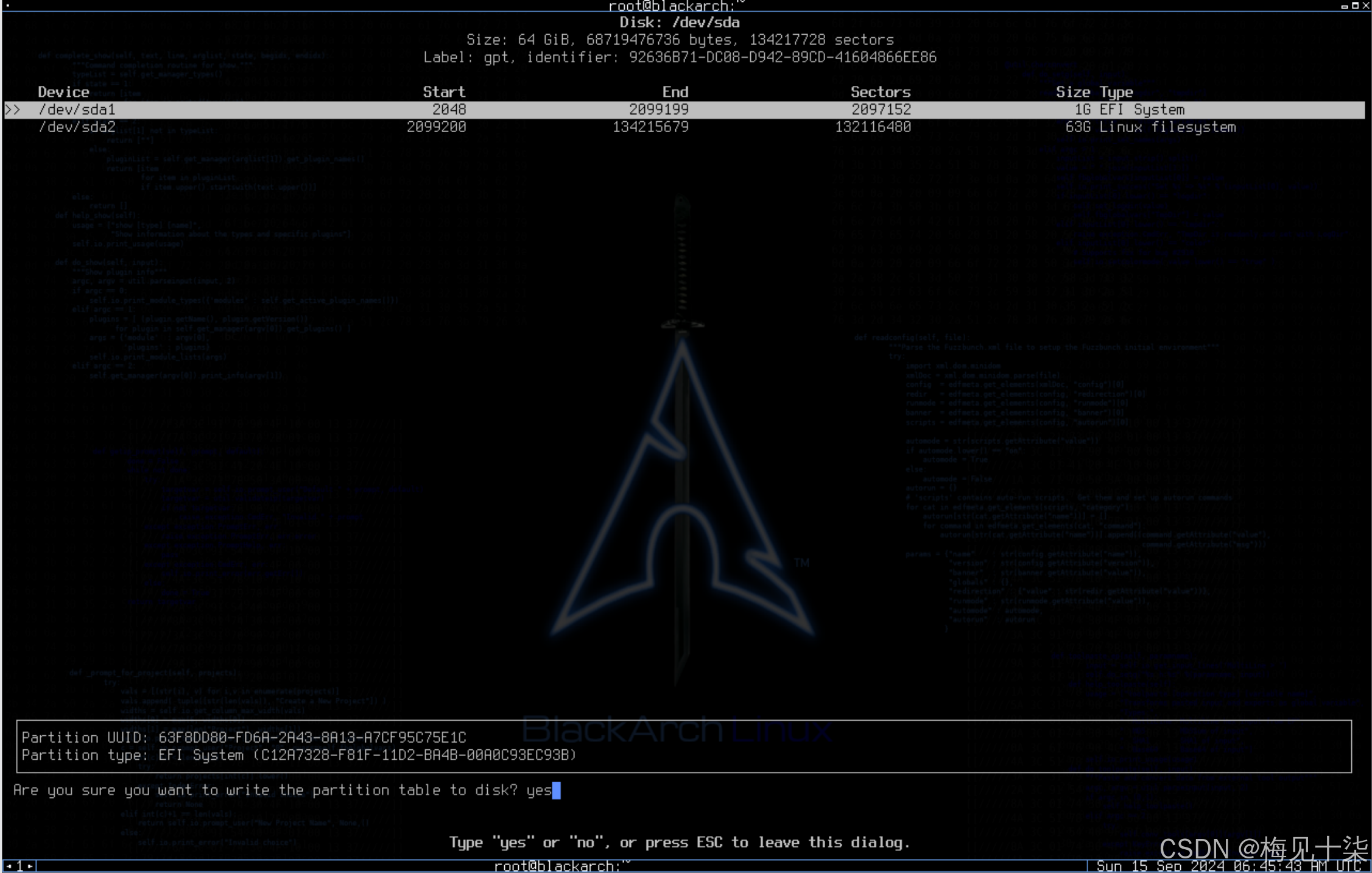
Task: Click the Start column header
Action: tap(443, 92)
